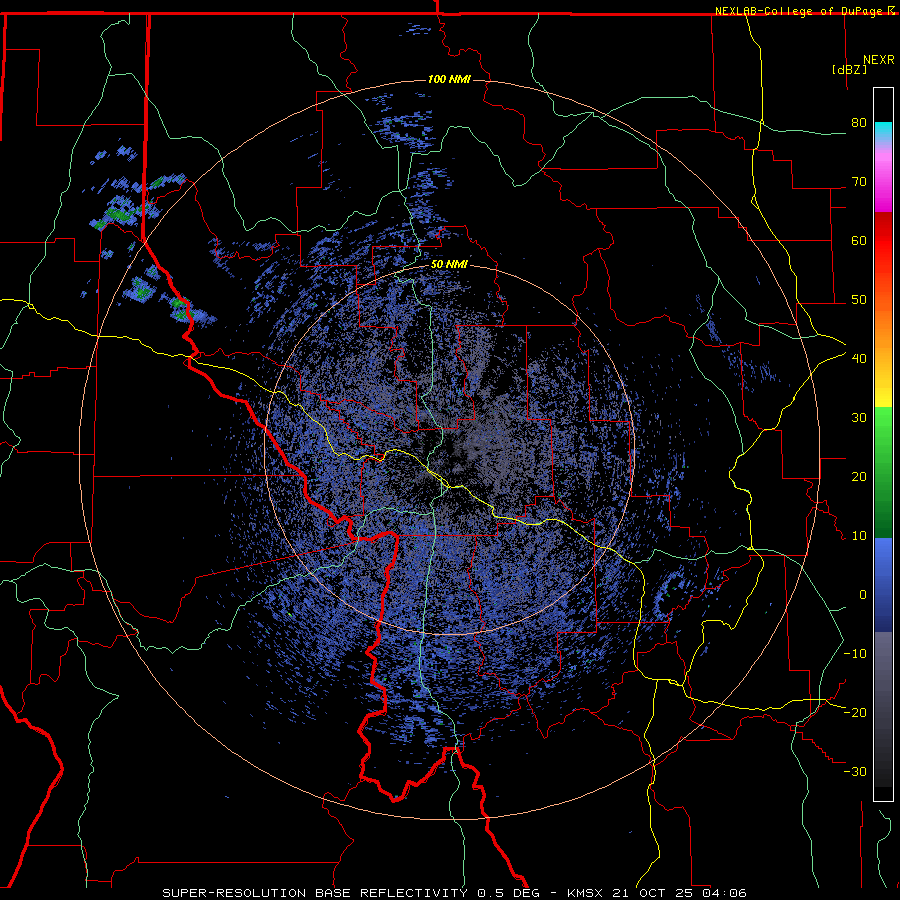Click the 30 value on dBZ scale

tap(859, 417)
